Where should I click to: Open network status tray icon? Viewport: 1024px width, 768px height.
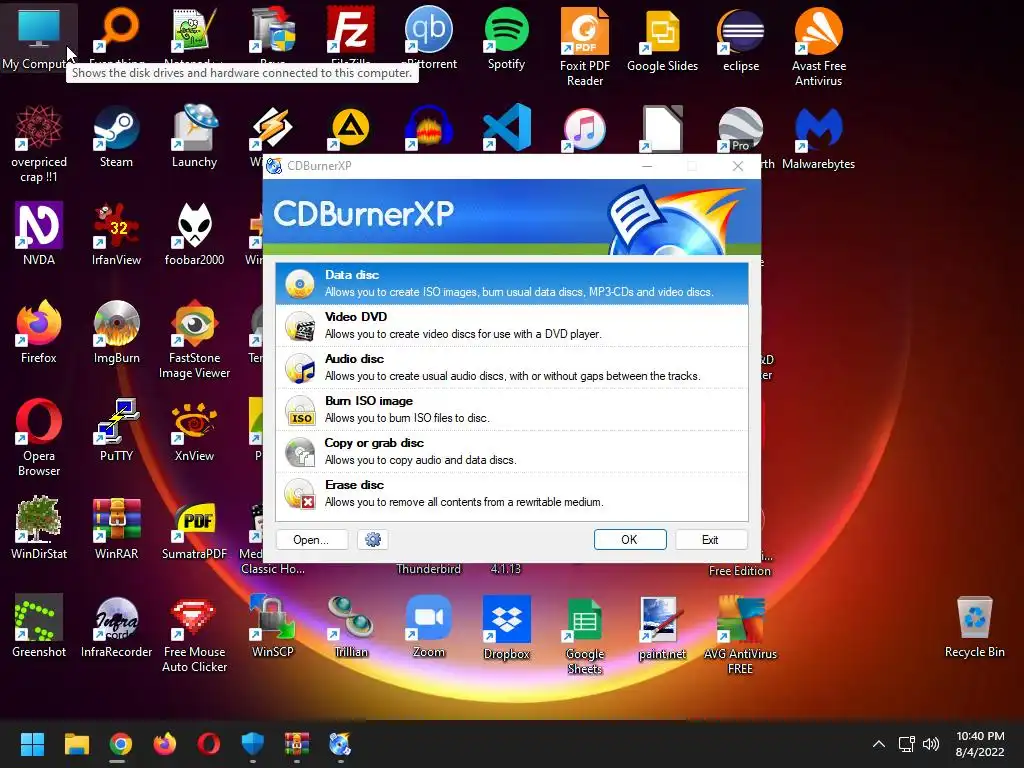tap(906, 744)
